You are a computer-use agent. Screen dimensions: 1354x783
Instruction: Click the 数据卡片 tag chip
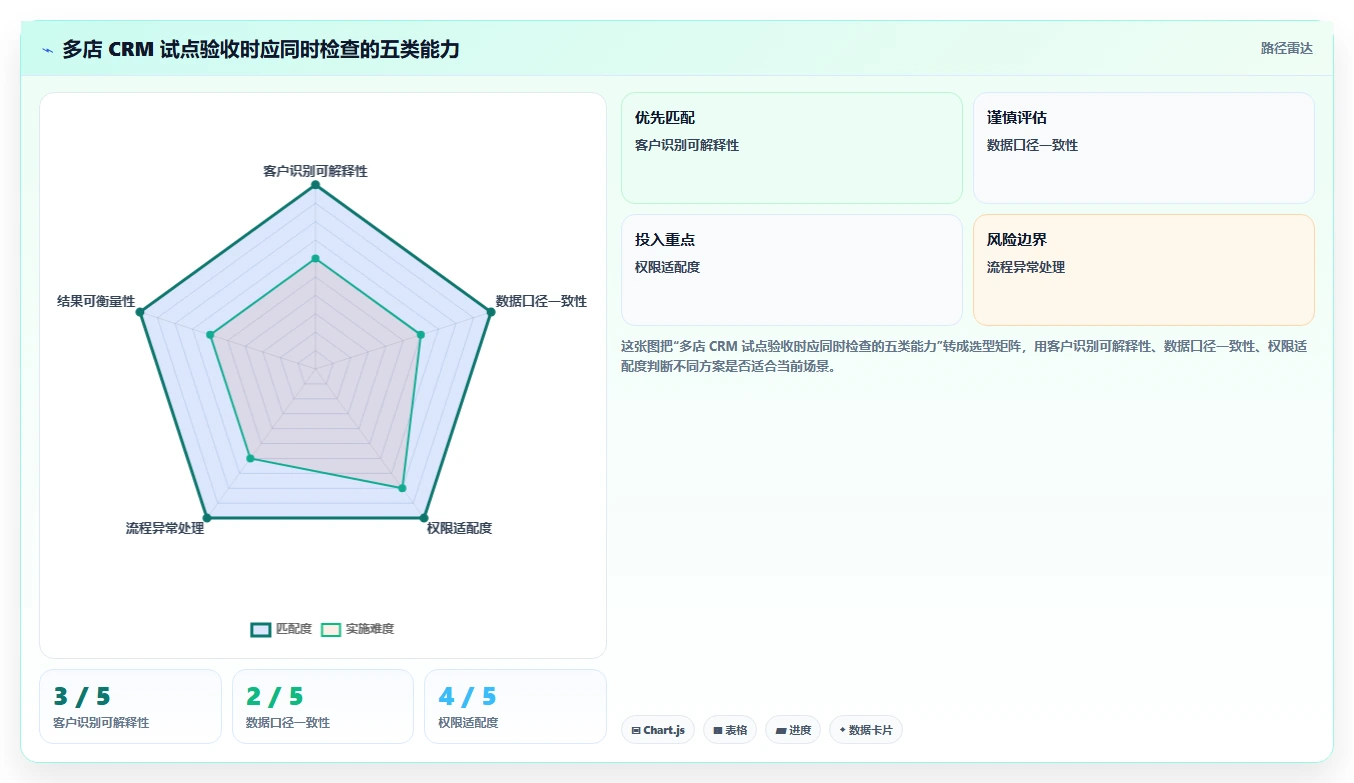pos(866,730)
